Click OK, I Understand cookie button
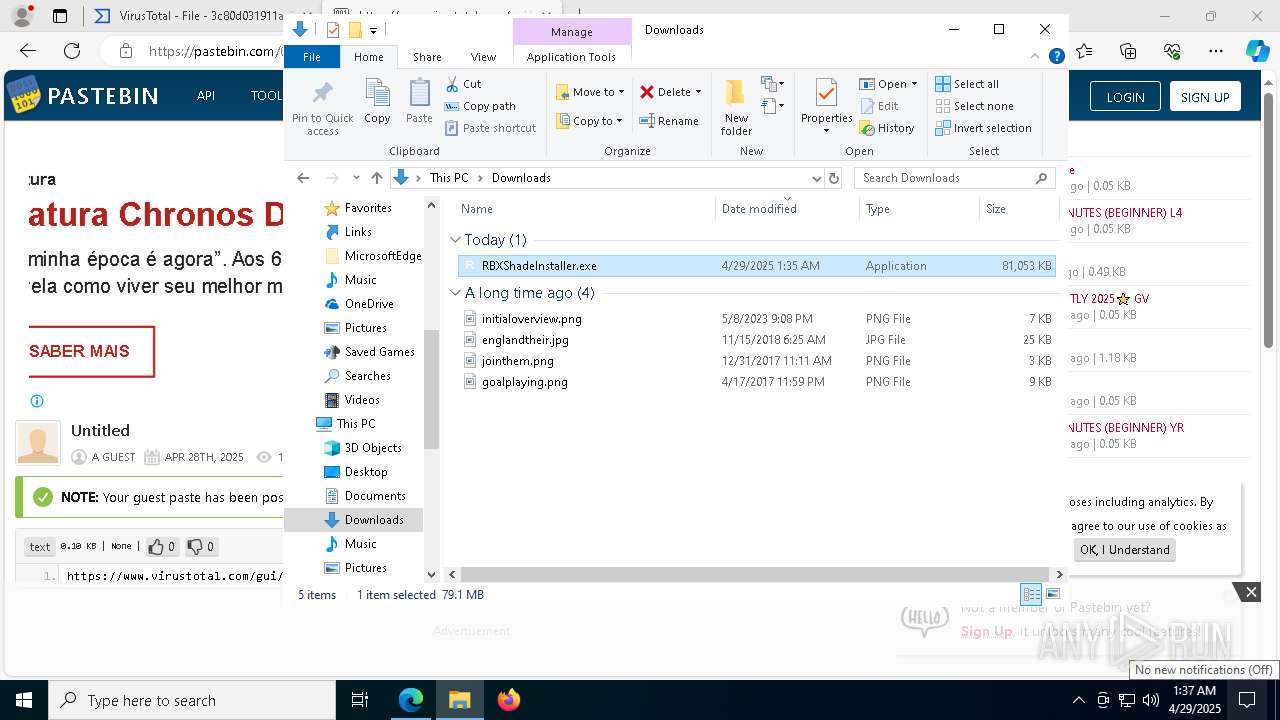1280x720 pixels. tap(1125, 550)
